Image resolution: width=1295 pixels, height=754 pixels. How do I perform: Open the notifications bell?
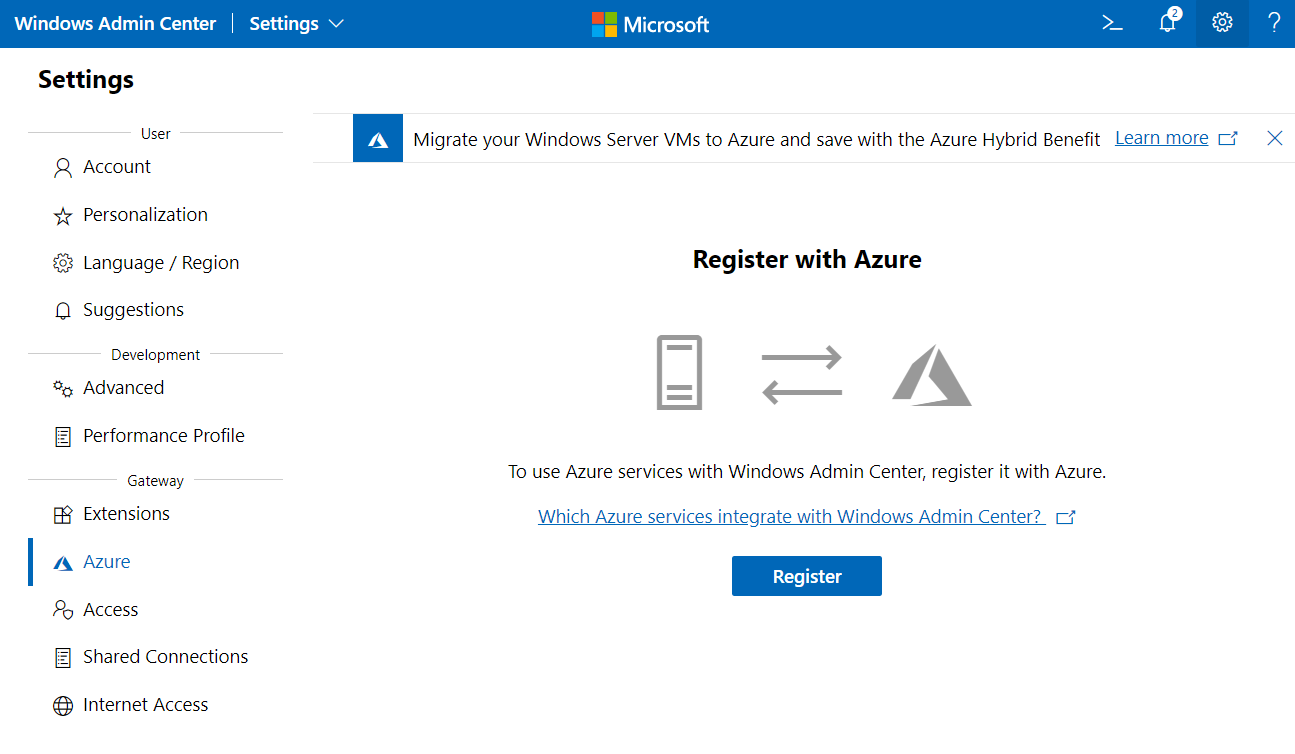(1167, 23)
